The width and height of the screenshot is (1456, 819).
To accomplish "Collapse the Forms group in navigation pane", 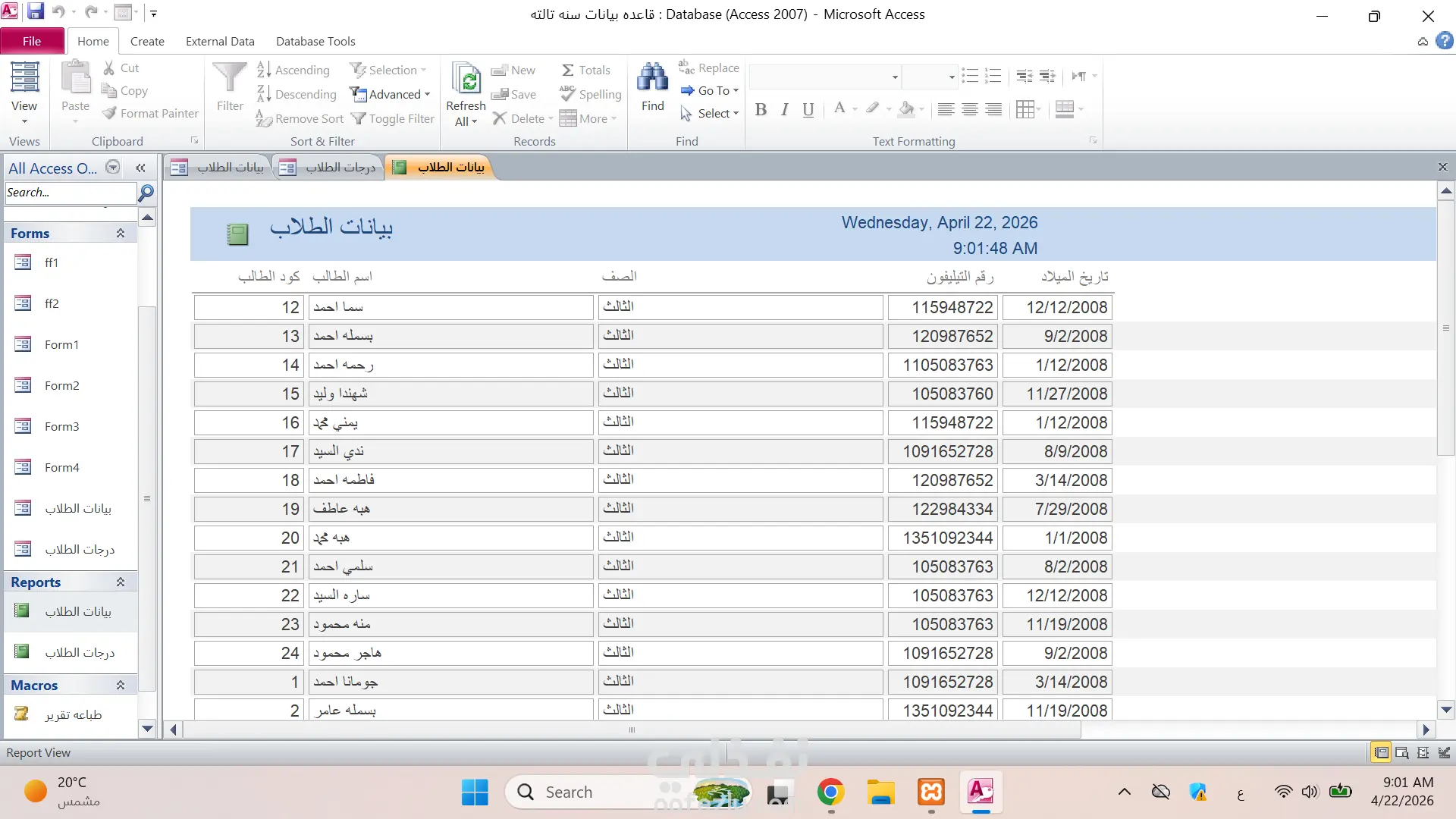I will pos(120,234).
